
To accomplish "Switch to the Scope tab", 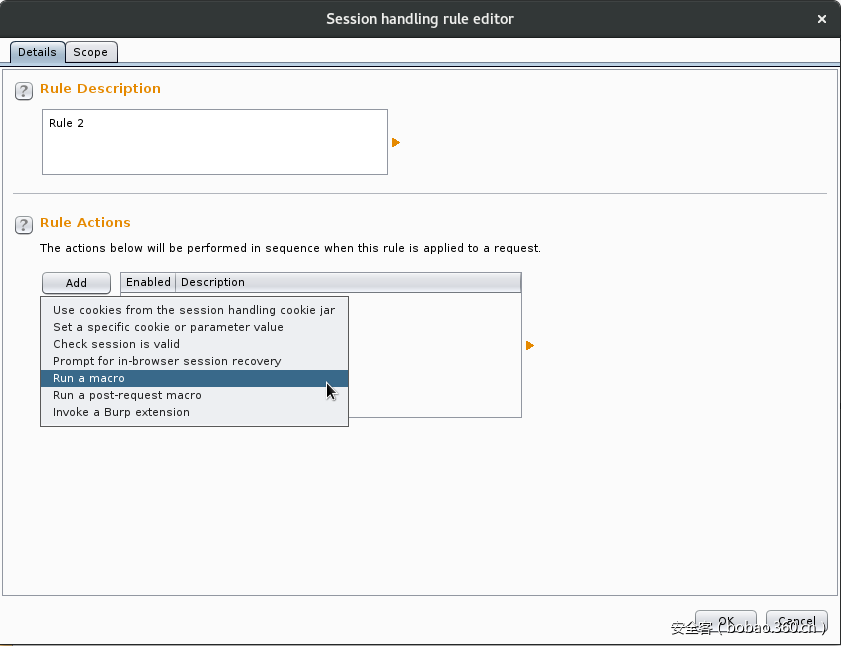I will tap(90, 52).
